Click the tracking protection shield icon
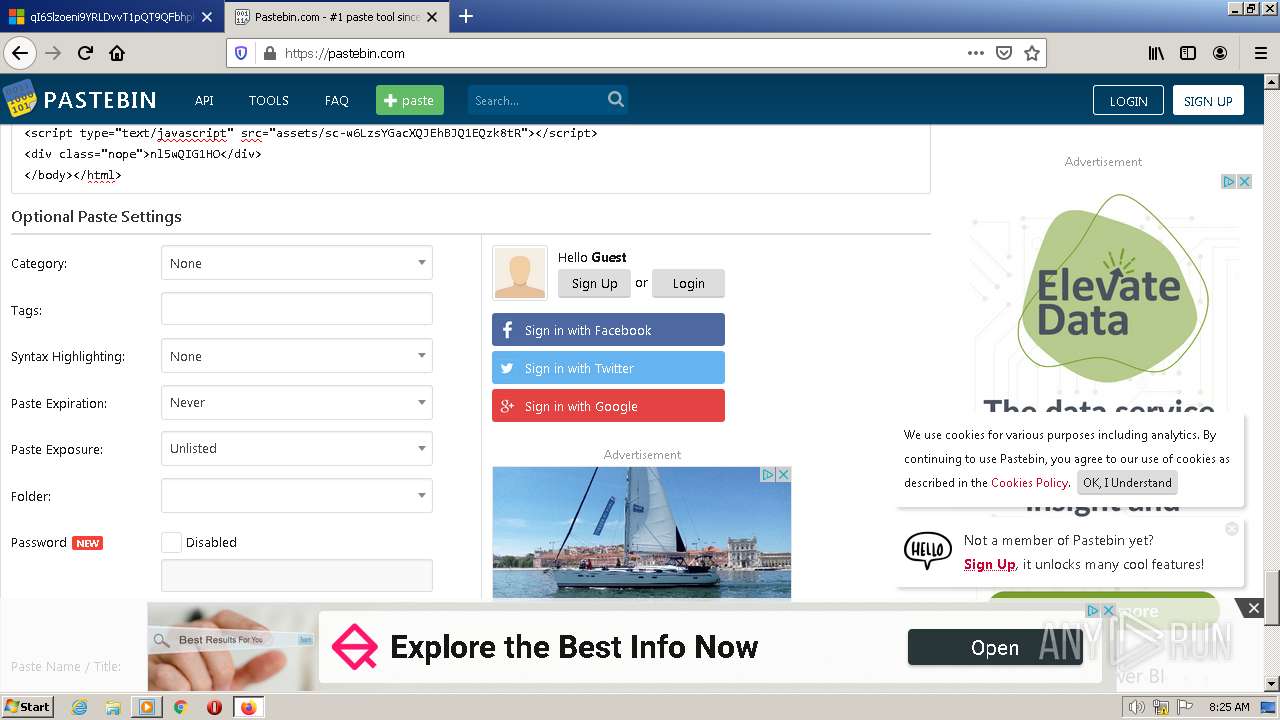Screen dimensions: 1280x720 241,53
